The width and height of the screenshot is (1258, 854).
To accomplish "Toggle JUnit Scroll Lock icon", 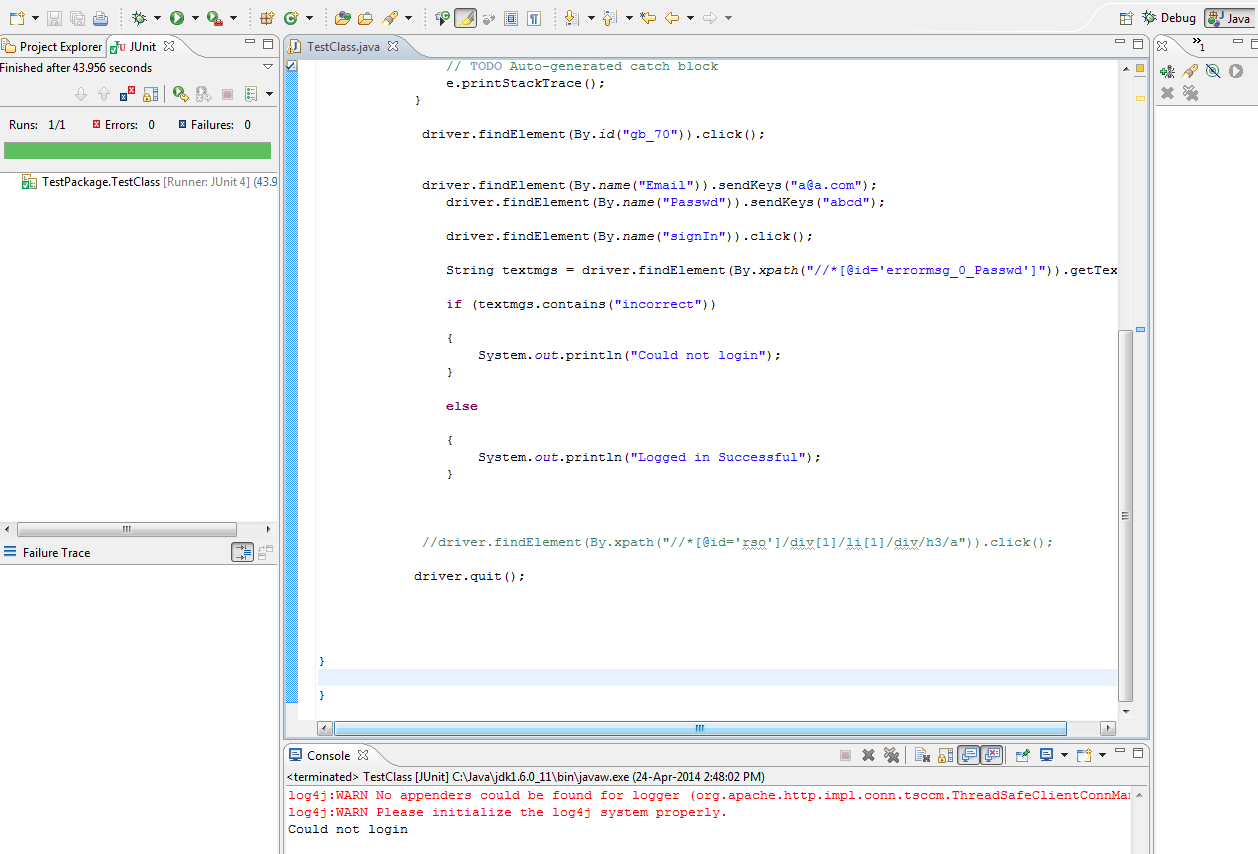I will coord(150,94).
